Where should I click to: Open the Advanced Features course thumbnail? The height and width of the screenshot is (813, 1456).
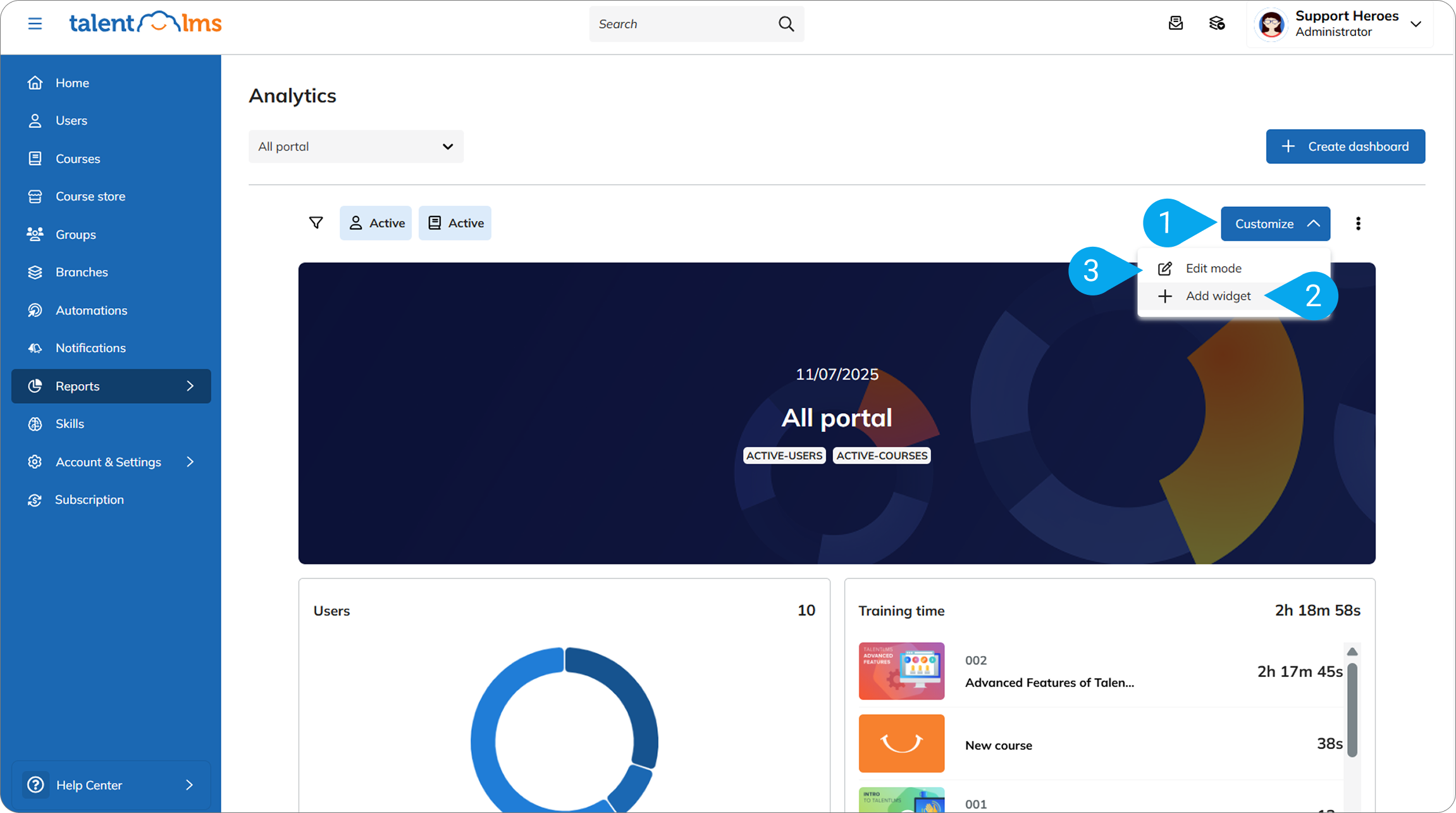click(x=901, y=671)
